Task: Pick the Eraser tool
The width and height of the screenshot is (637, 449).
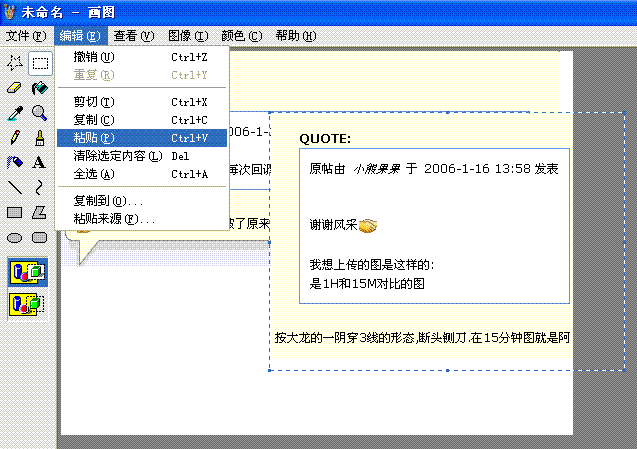Action: coord(15,88)
